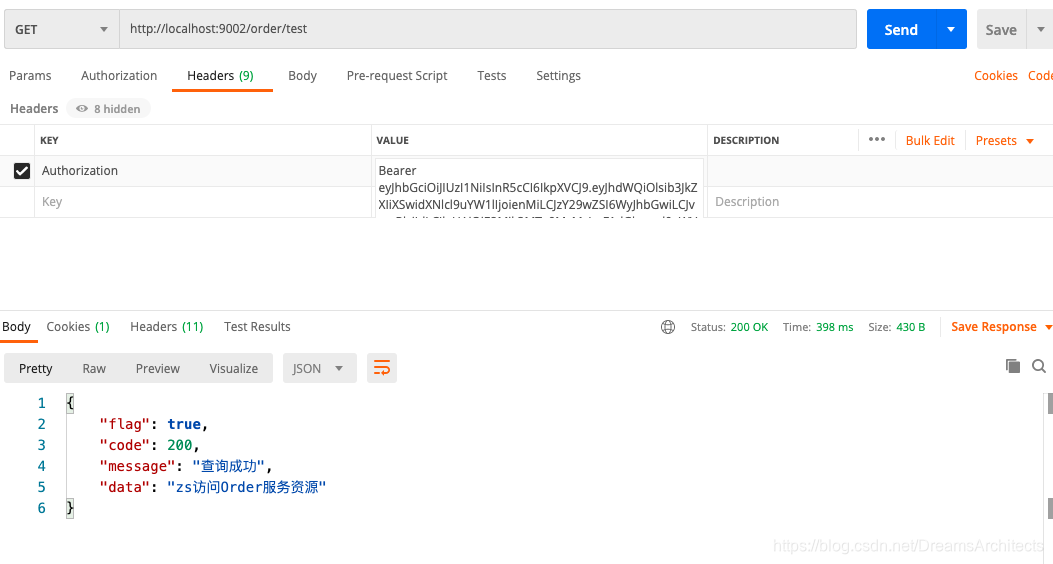Click the DESCRIPTION column header
This screenshot has height=564, width=1053.
(x=746, y=140)
